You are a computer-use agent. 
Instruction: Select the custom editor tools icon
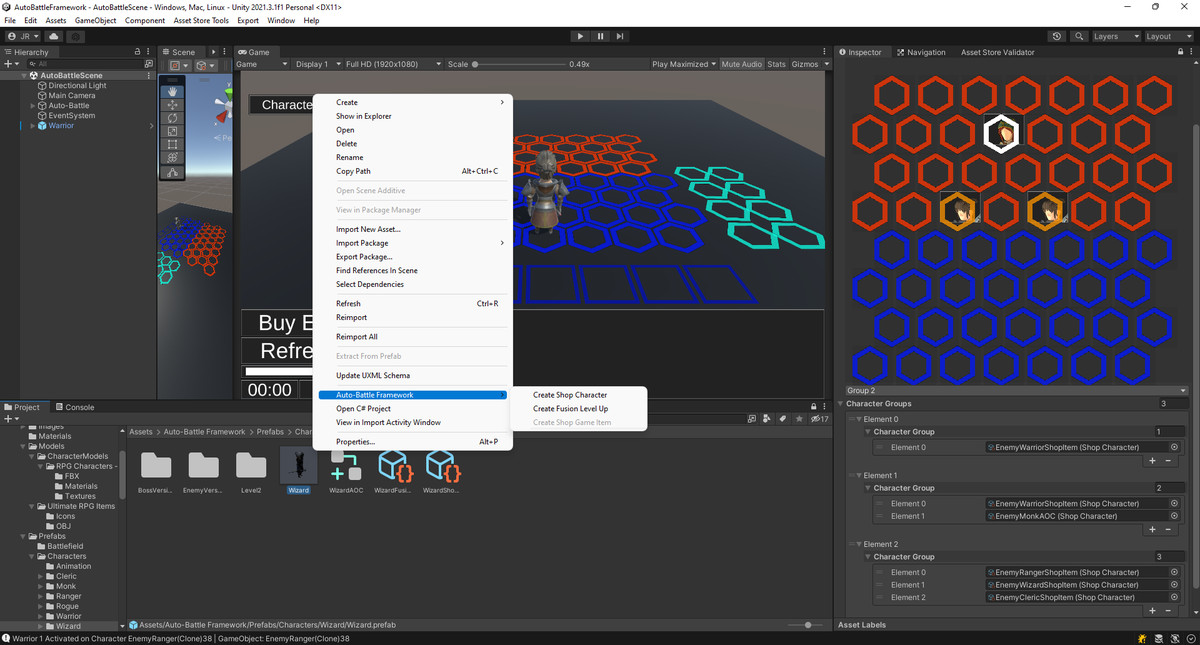[173, 172]
